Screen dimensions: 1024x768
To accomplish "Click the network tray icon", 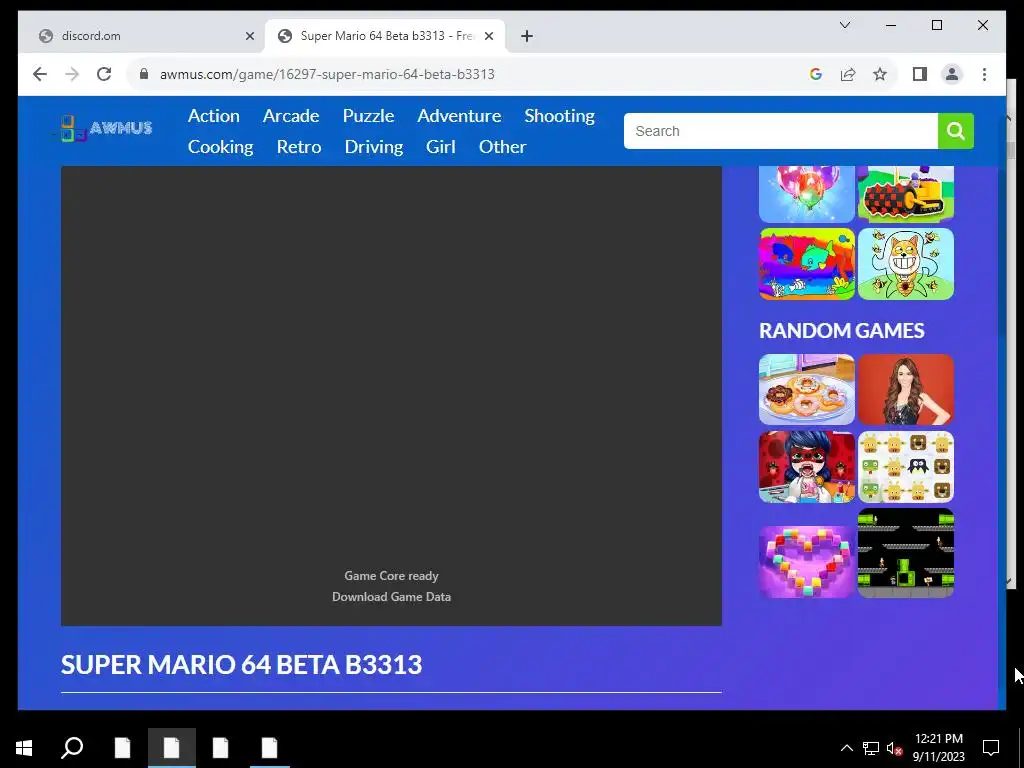I will 871,748.
